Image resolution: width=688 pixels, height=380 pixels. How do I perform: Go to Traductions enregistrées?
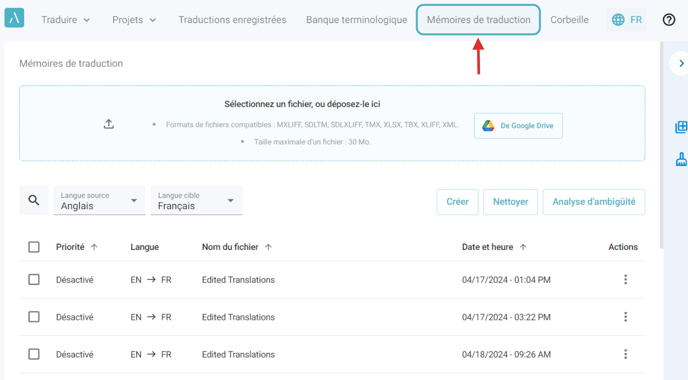[x=232, y=20]
